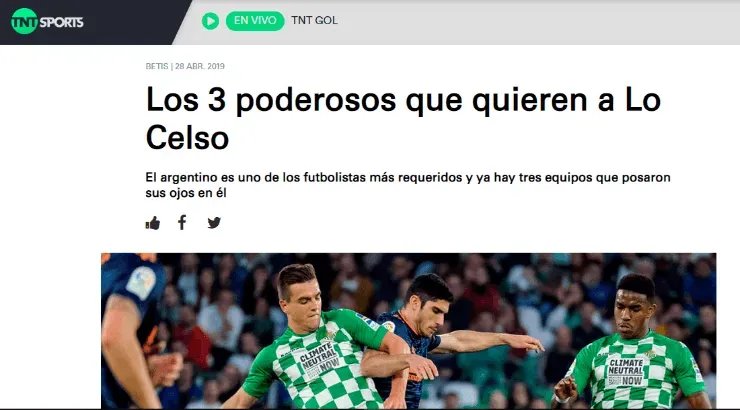Share the article on Facebook
The image size is (740, 410).
coord(182,222)
